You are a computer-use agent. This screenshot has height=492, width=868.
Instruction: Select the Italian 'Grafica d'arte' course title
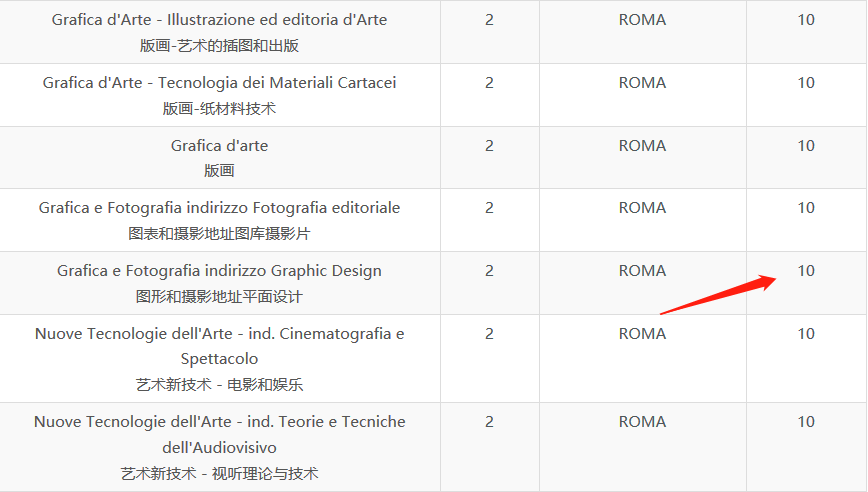(x=219, y=146)
